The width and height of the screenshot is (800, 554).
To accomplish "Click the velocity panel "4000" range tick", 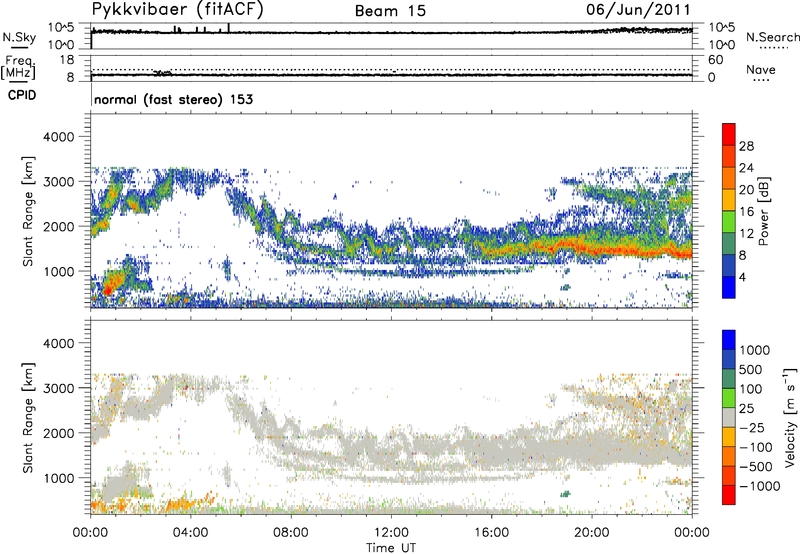I will [x=59, y=343].
